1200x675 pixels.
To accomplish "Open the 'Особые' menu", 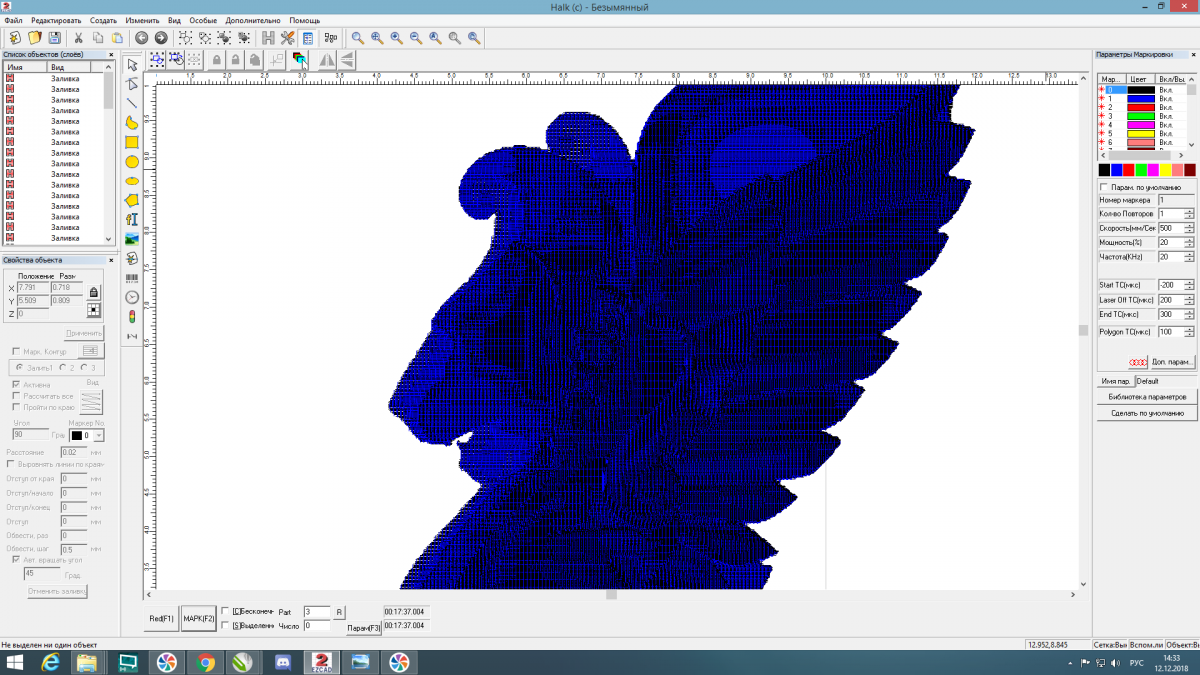I will tap(203, 20).
